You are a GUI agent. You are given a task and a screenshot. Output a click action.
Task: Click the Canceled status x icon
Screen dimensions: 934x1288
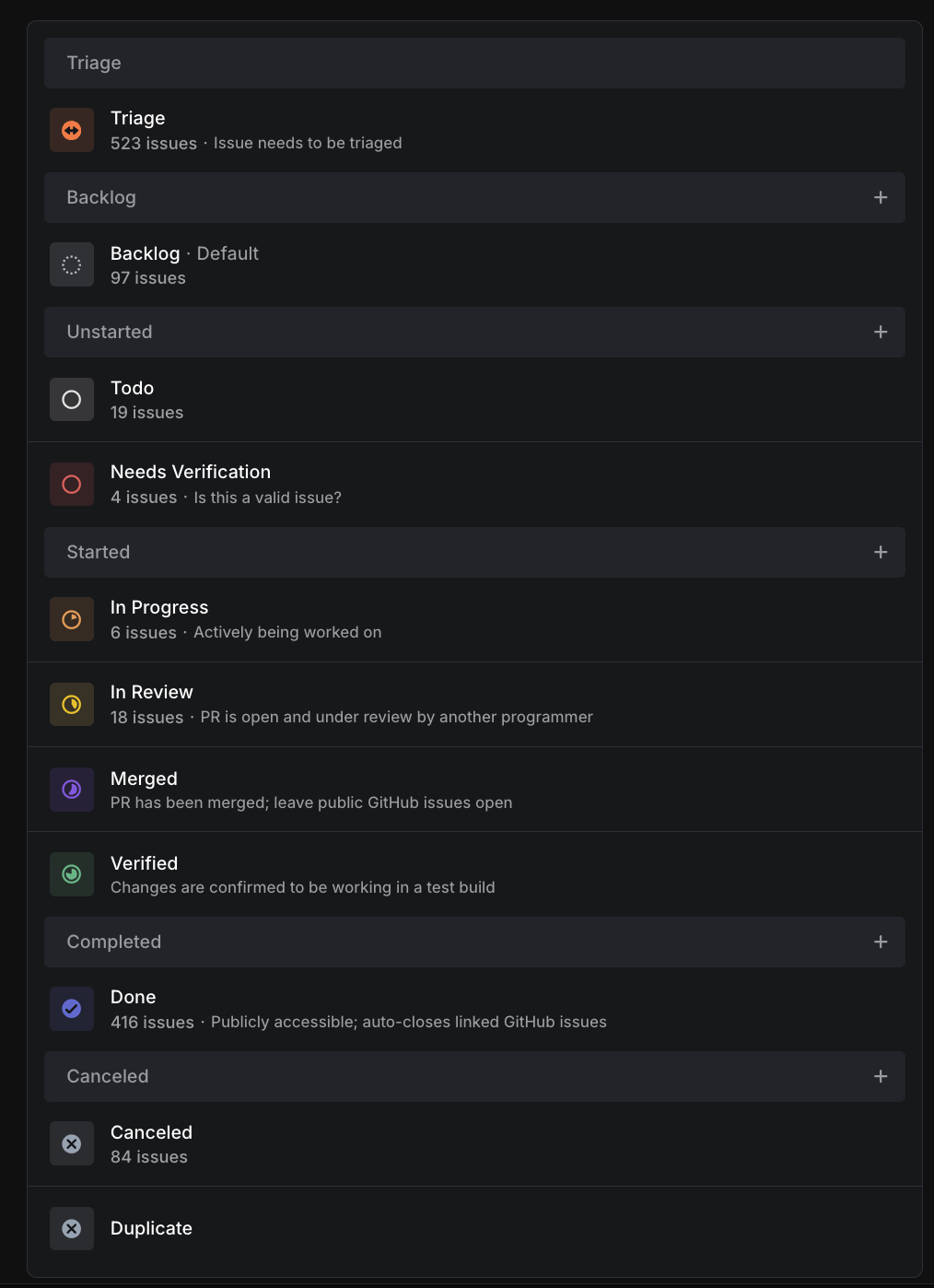[72, 1144]
